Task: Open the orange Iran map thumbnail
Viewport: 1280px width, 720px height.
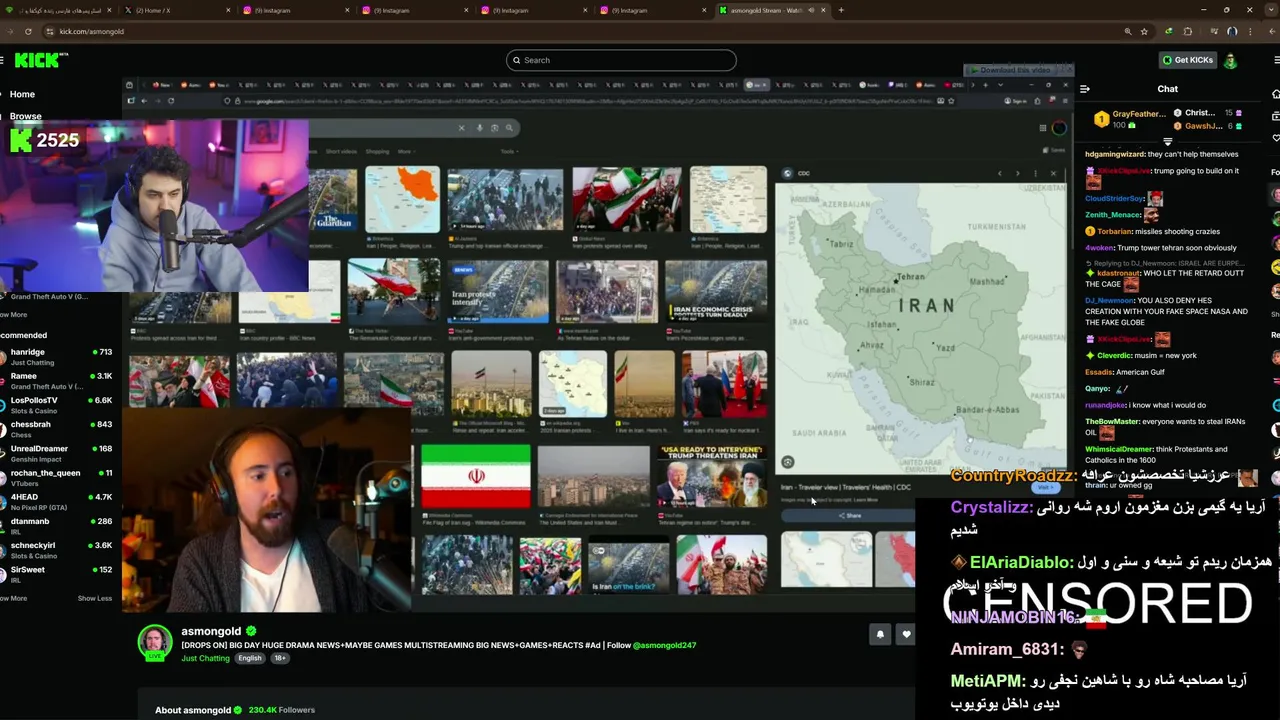Action: click(x=402, y=199)
